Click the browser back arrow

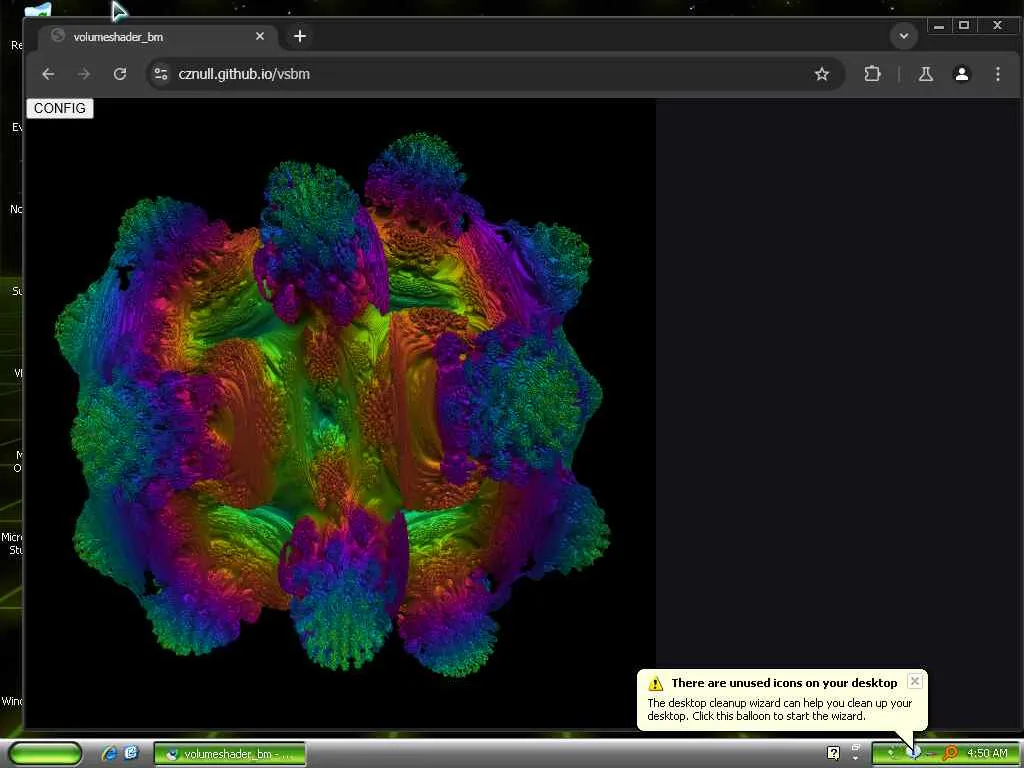point(48,74)
